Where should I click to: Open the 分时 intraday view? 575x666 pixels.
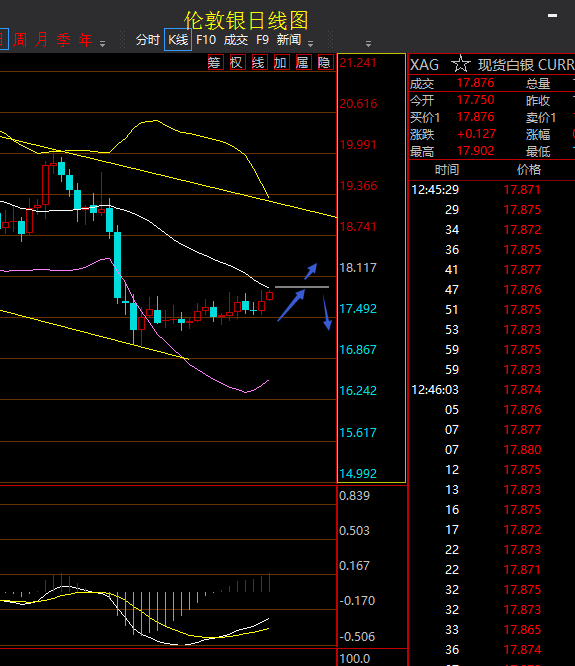click(147, 40)
